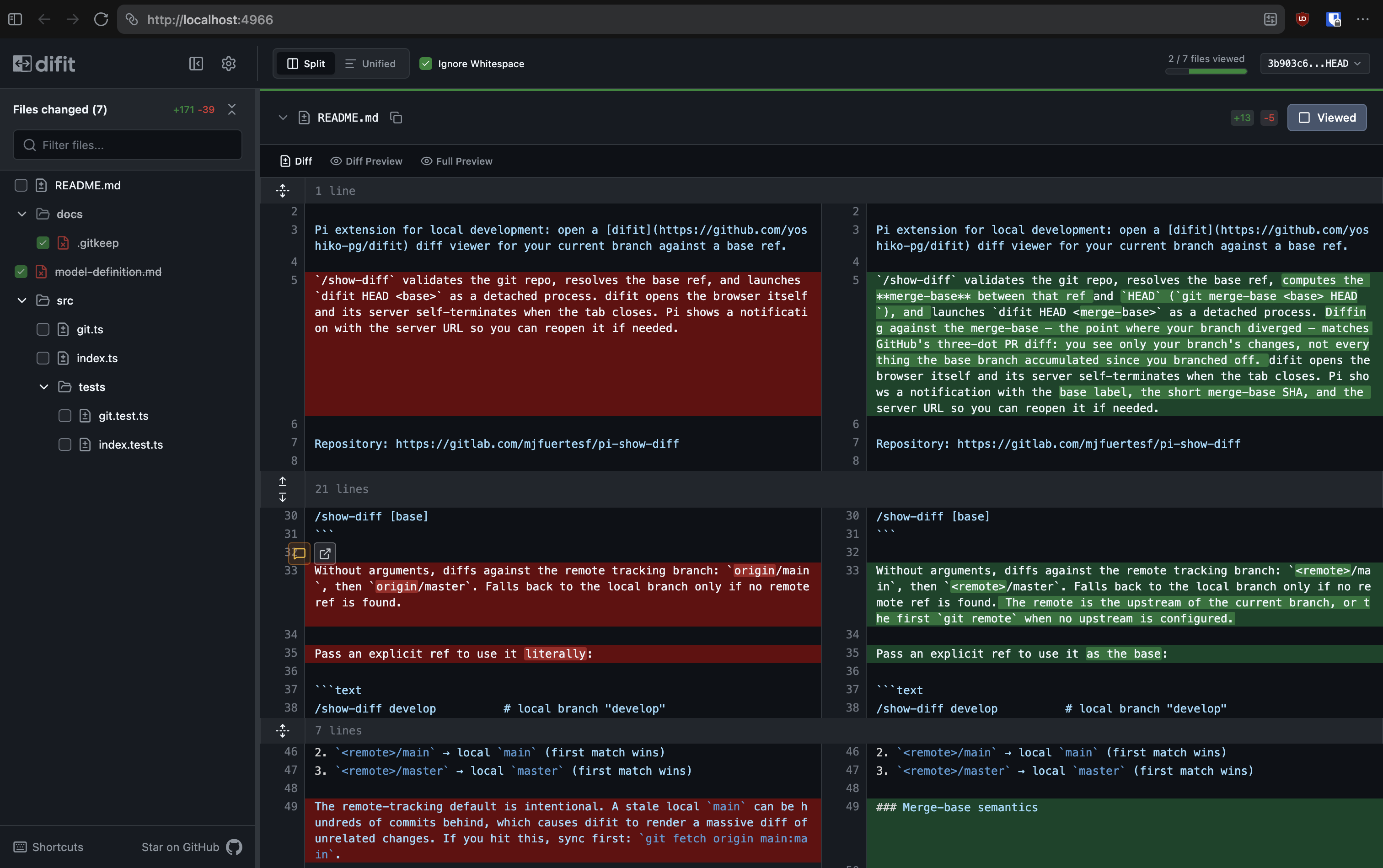This screenshot has width=1383, height=868.
Task: Open uBlock Origin extension
Action: (x=1302, y=20)
